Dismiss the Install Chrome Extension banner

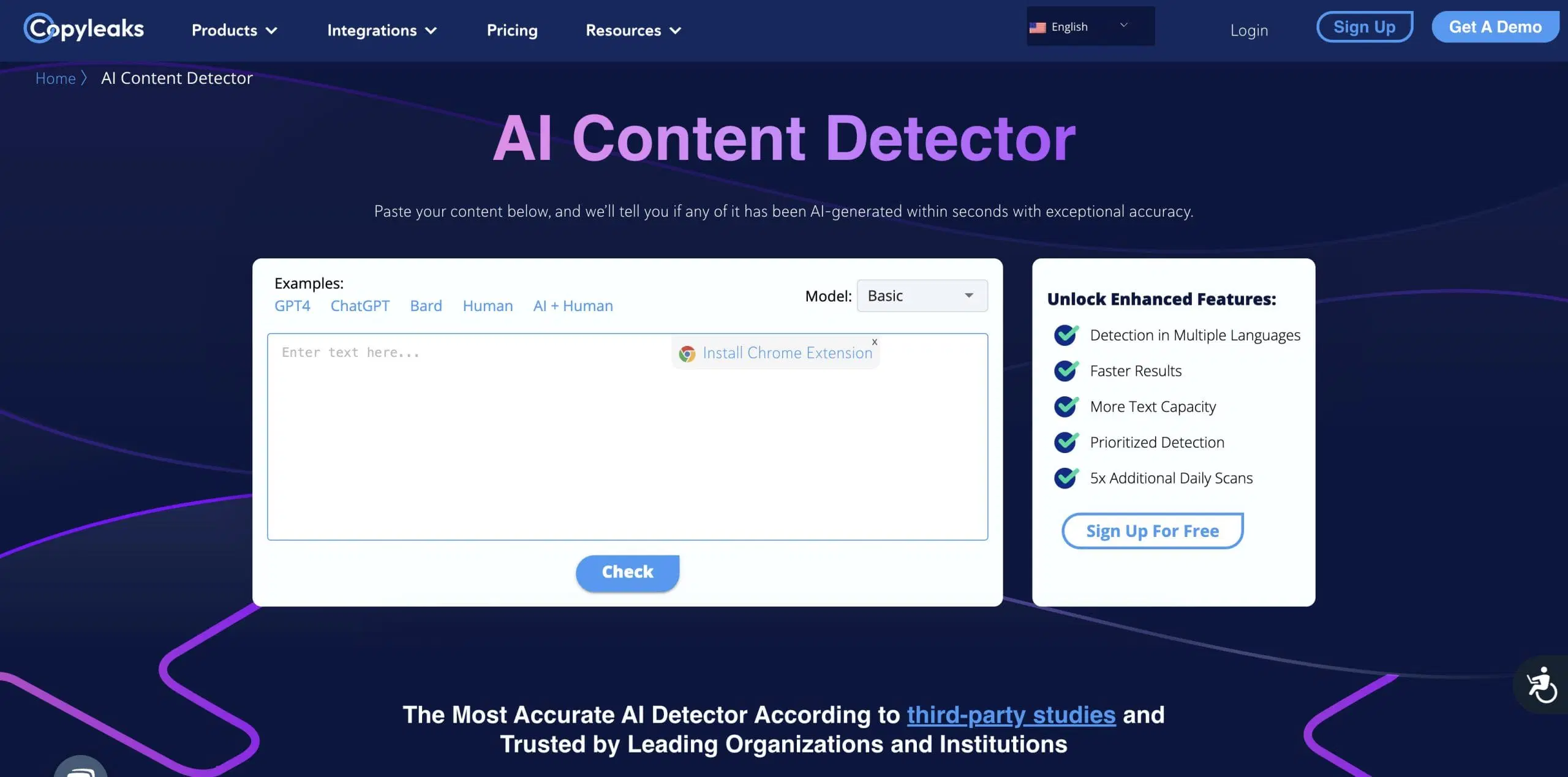click(875, 342)
